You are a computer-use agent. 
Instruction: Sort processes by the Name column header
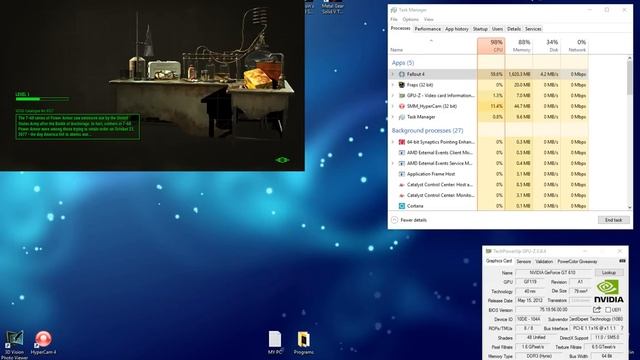(433, 46)
